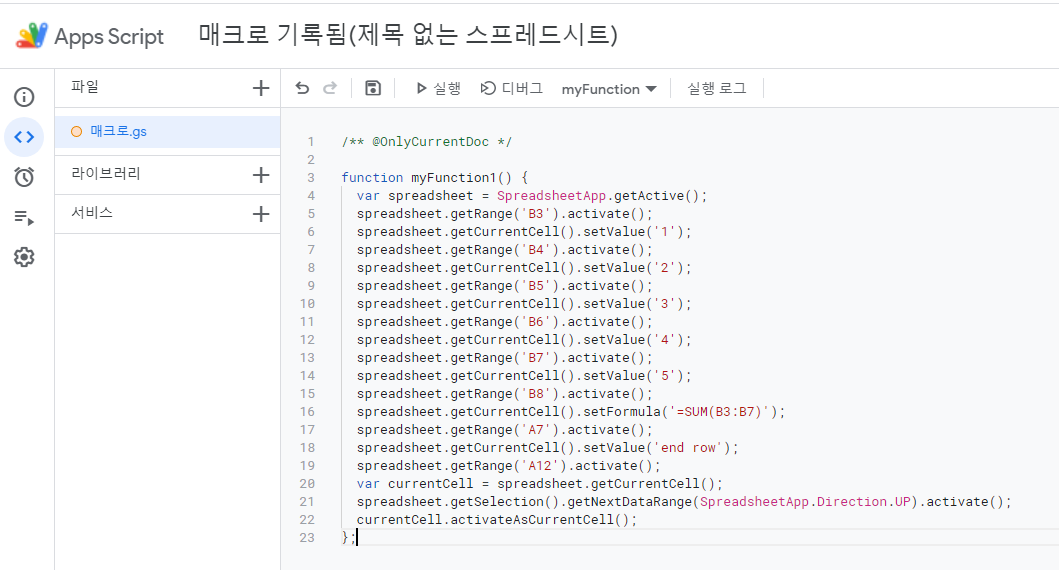Start debugging with 디버그 button
The image size is (1059, 570).
coord(511,88)
